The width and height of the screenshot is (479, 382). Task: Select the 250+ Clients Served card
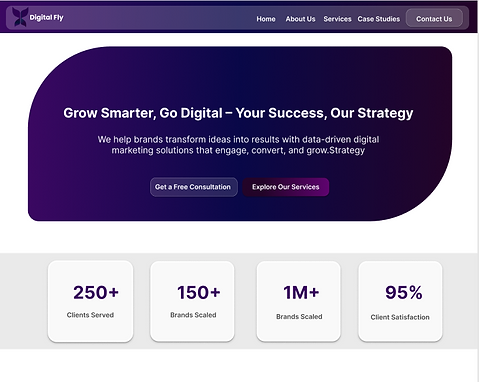(x=90, y=301)
